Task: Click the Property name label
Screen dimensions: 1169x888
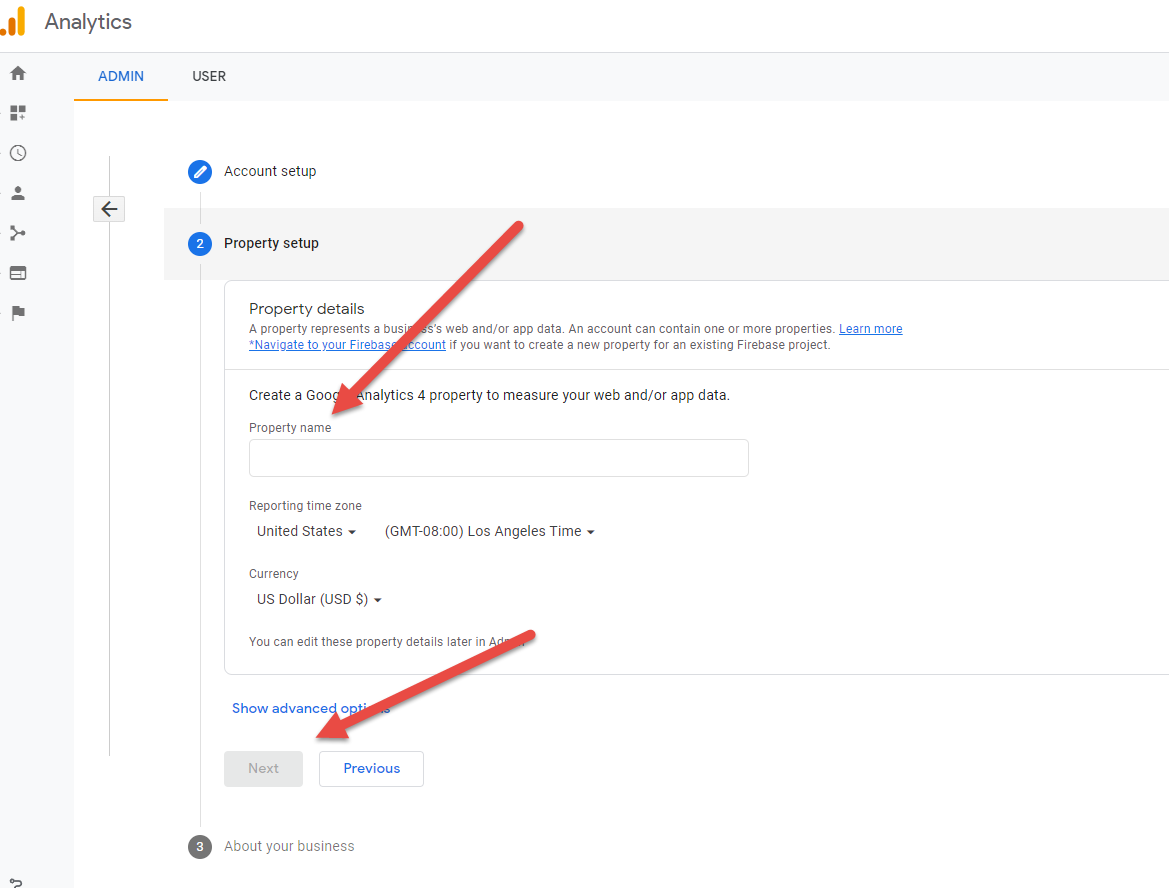Action: [290, 428]
